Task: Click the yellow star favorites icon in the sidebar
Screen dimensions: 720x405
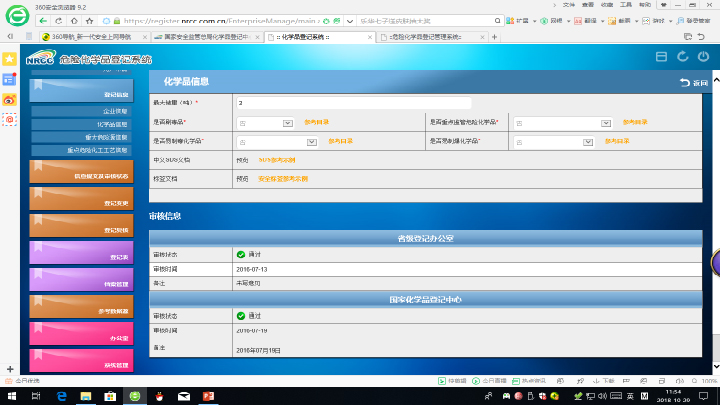Action: (9, 59)
